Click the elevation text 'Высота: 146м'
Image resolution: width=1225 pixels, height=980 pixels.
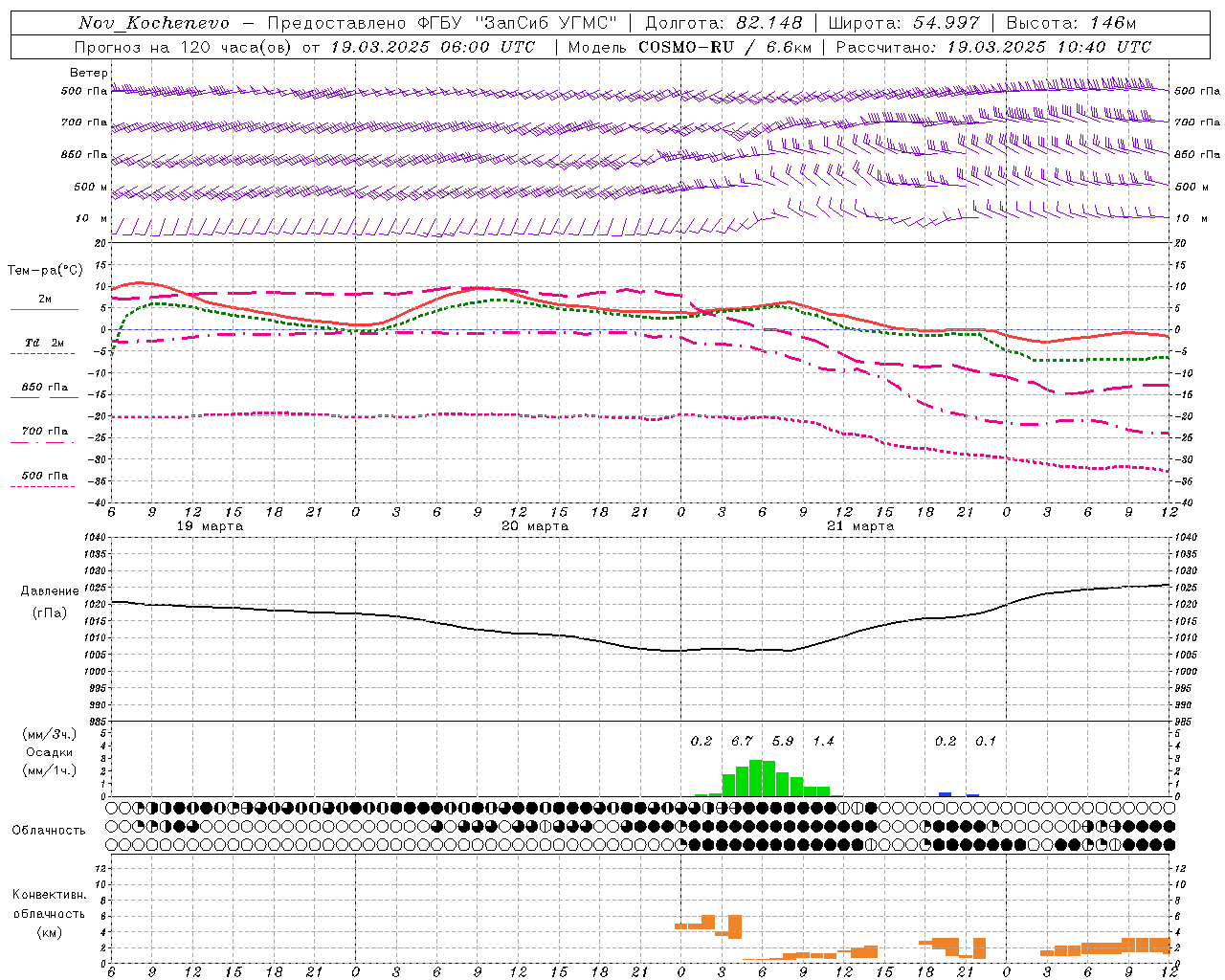coord(1071,23)
